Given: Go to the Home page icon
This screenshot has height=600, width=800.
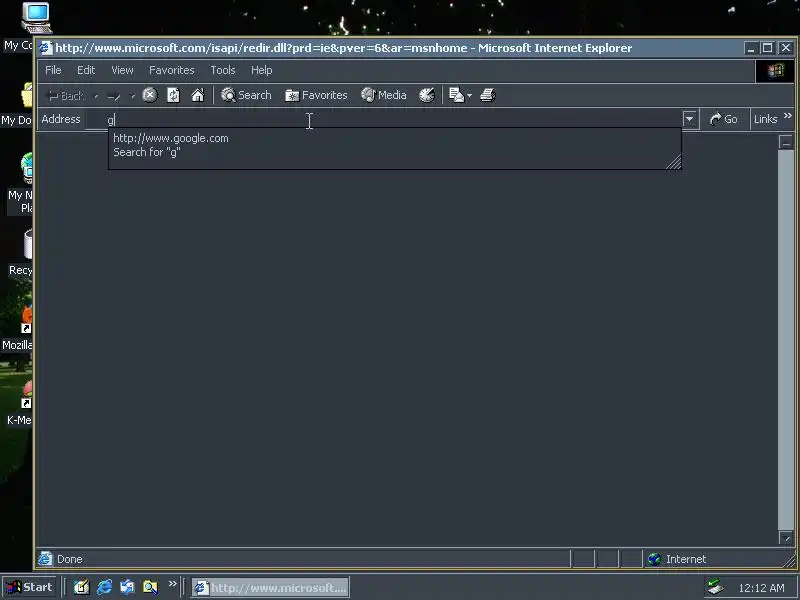Looking at the screenshot, I should tap(198, 95).
